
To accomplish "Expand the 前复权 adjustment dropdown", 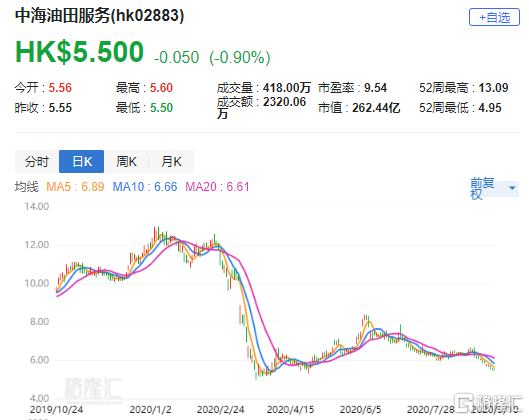I will [x=494, y=189].
